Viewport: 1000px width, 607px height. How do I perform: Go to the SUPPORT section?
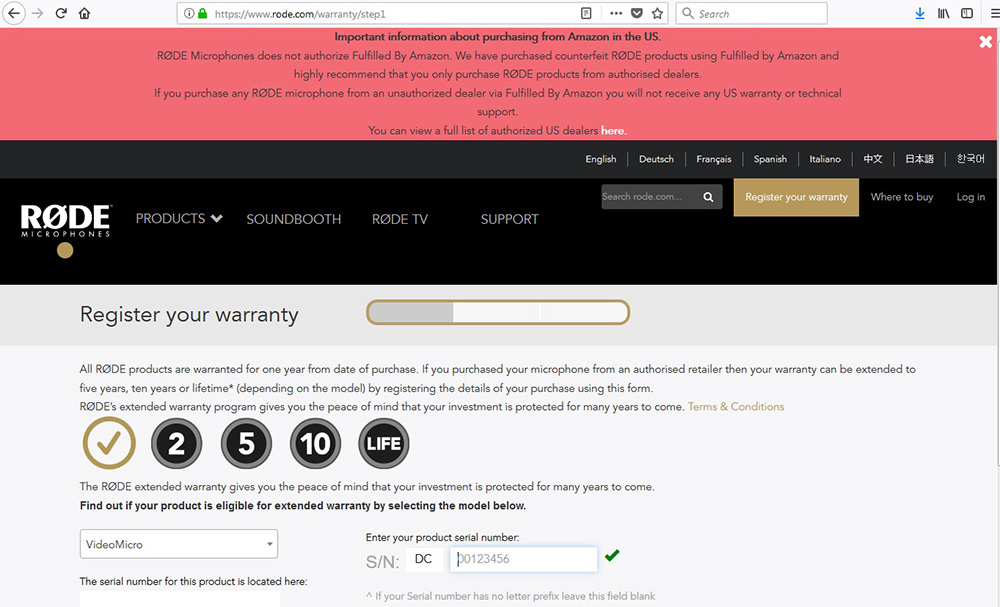pos(509,219)
